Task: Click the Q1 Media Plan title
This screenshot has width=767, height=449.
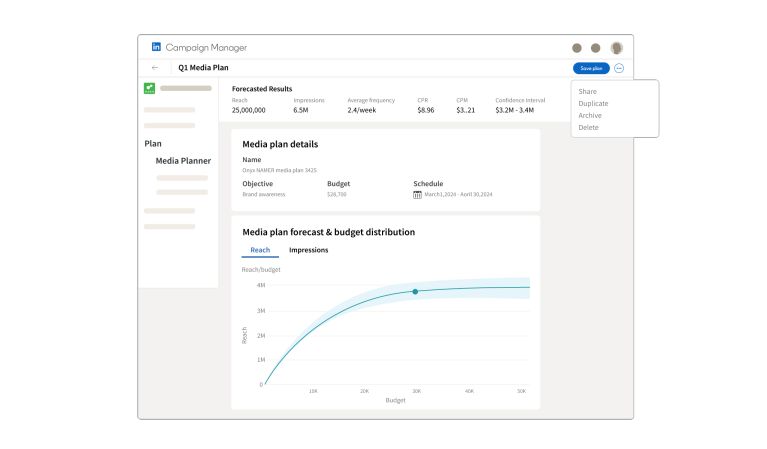Action: coord(203,68)
